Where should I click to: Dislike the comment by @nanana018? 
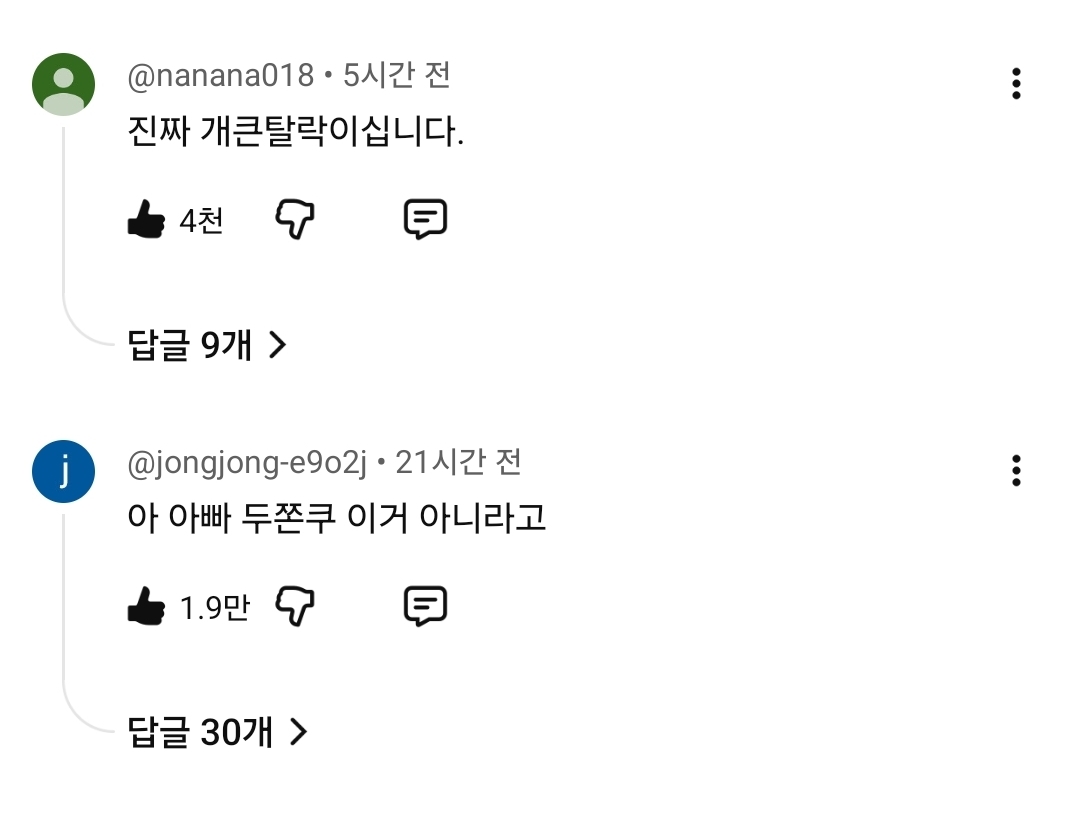pyautogui.click(x=295, y=219)
